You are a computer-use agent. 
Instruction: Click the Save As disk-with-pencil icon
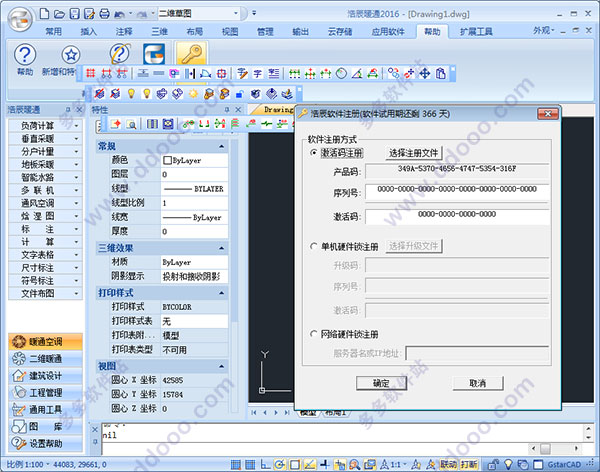pyautogui.click(x=89, y=14)
